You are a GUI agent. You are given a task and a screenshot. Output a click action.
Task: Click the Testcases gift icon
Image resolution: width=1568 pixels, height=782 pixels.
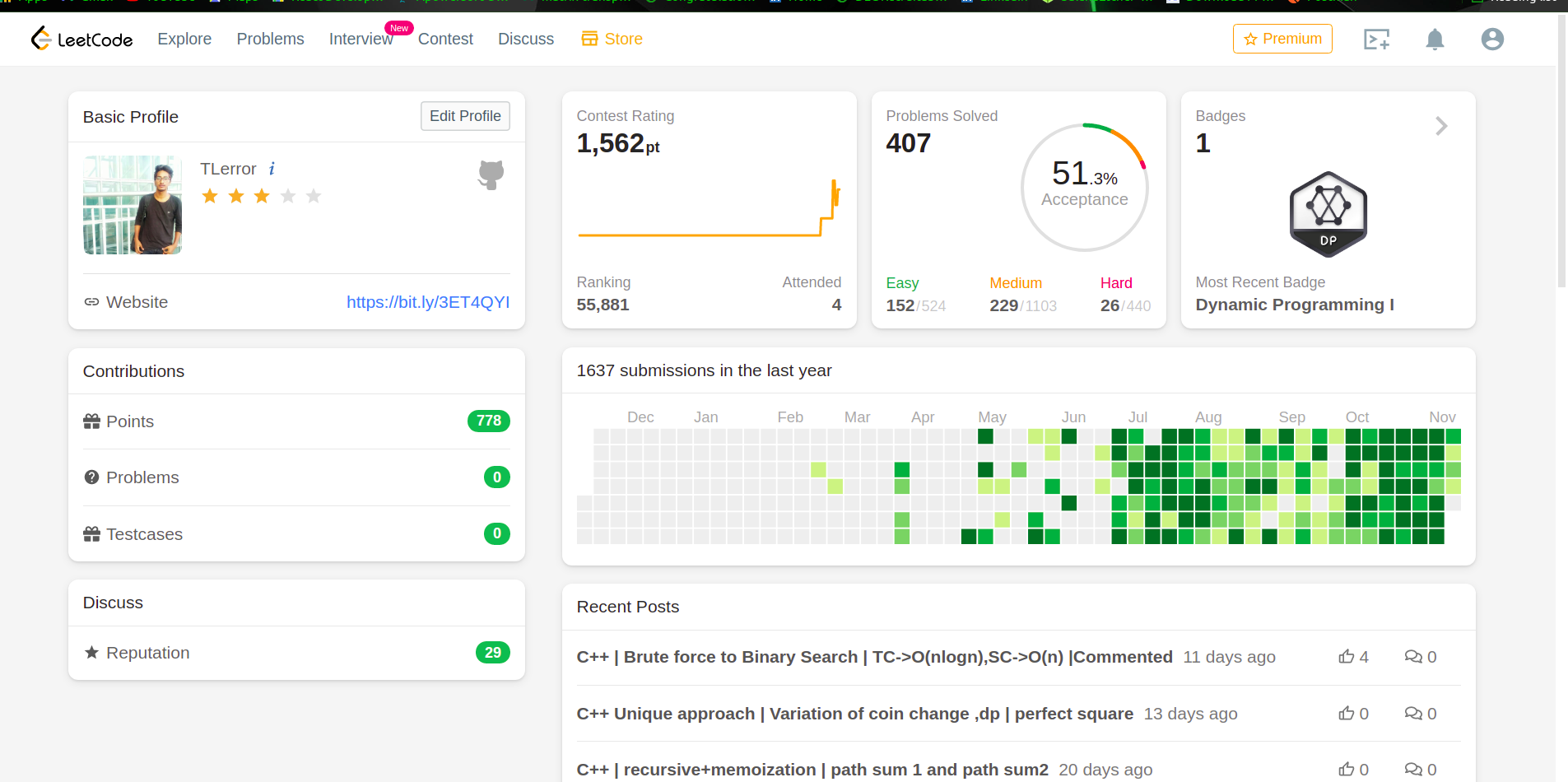(x=91, y=534)
